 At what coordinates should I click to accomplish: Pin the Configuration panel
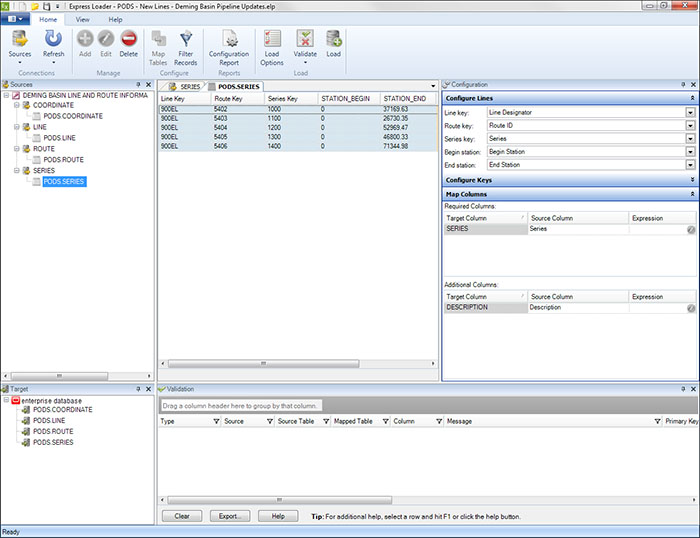coord(683,84)
